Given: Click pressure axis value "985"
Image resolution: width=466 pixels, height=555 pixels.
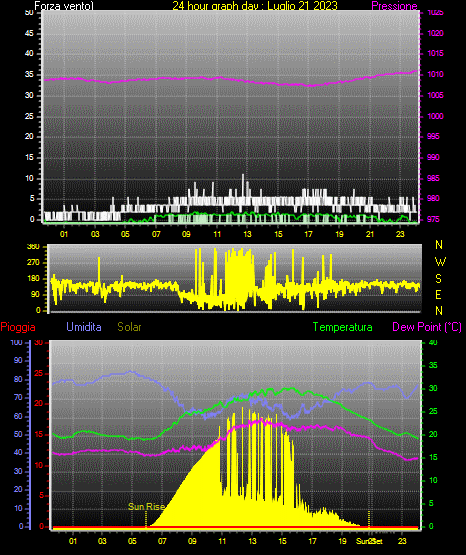Looking at the screenshot, I should (433, 178).
